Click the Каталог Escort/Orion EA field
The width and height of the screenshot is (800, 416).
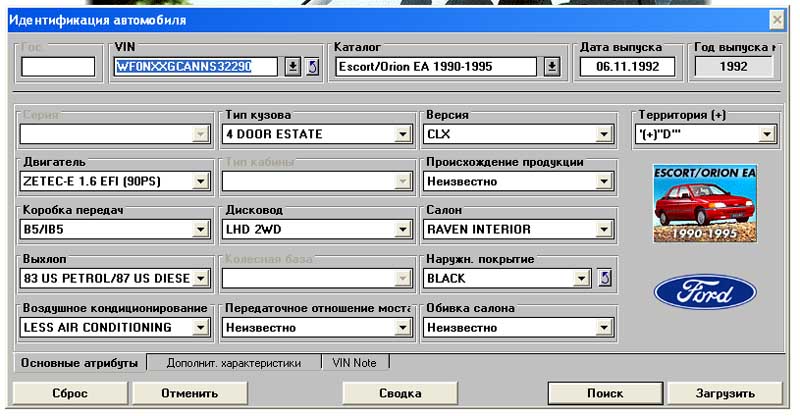coord(437,67)
